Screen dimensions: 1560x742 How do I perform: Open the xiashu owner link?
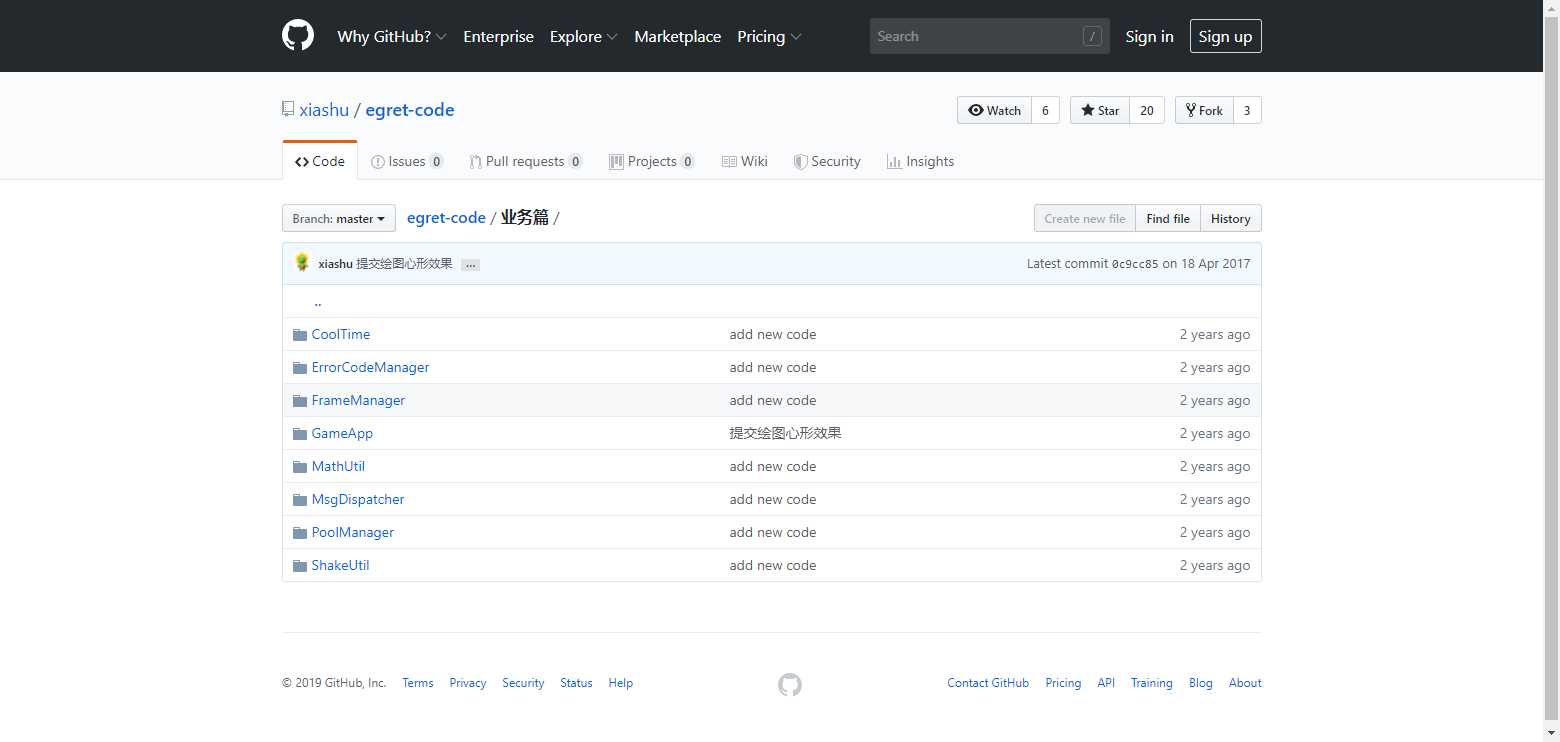point(324,110)
